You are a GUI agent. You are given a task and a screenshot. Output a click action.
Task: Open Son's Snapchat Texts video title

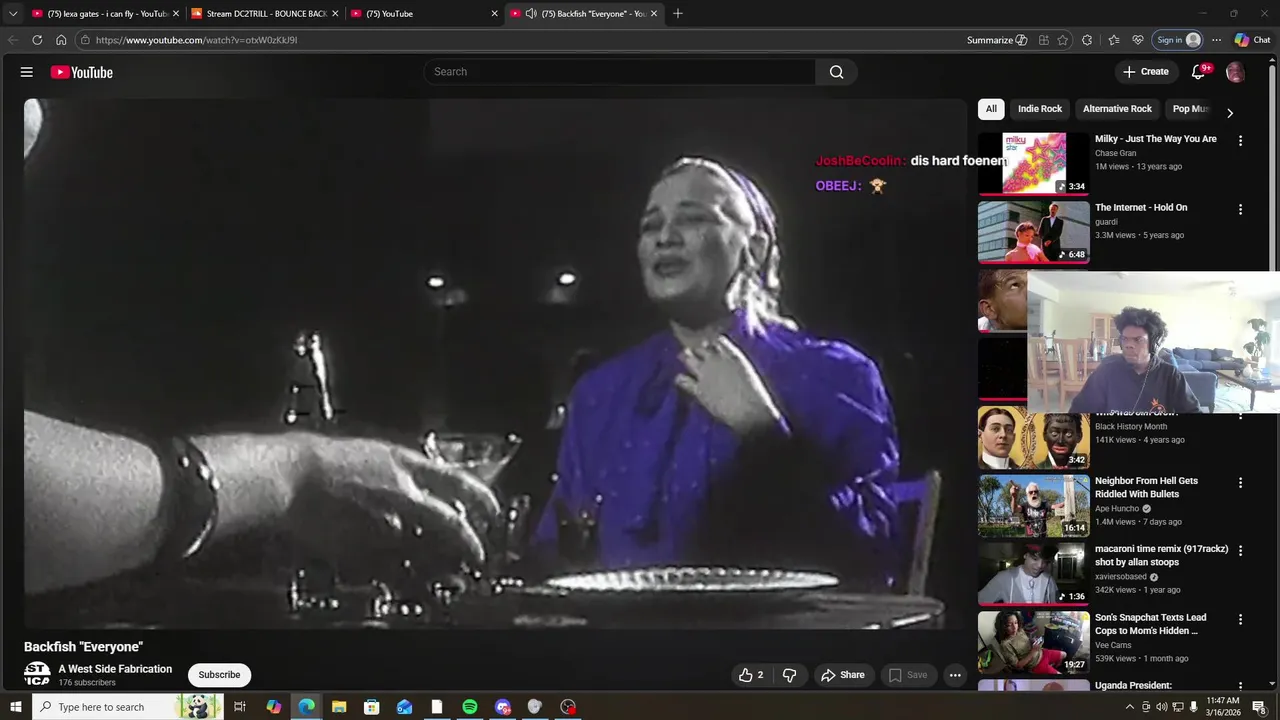(1151, 624)
